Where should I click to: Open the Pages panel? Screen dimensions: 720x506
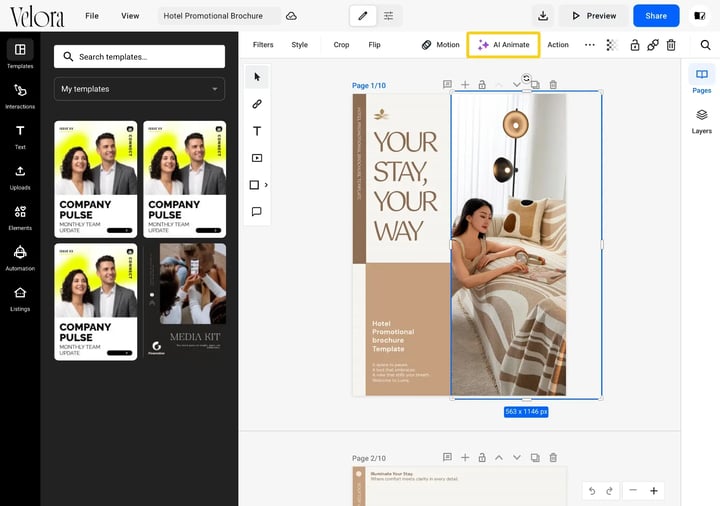point(701,80)
